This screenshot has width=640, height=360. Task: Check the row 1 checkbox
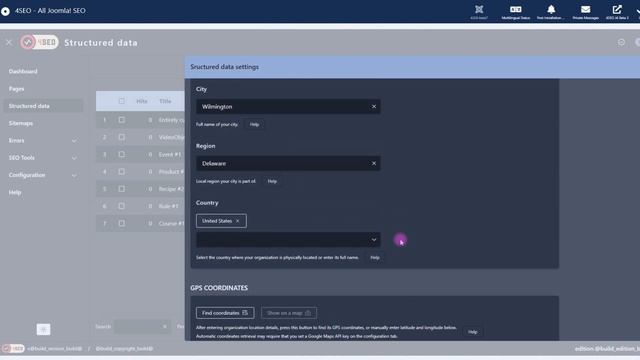(x=122, y=120)
